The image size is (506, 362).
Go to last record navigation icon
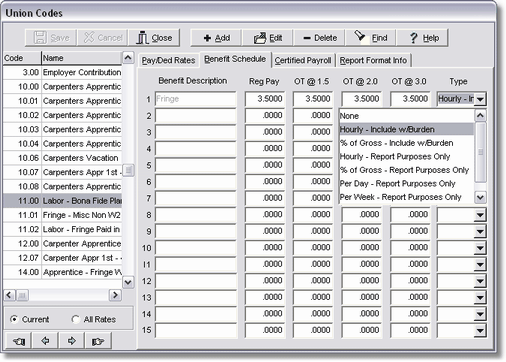[x=98, y=341]
